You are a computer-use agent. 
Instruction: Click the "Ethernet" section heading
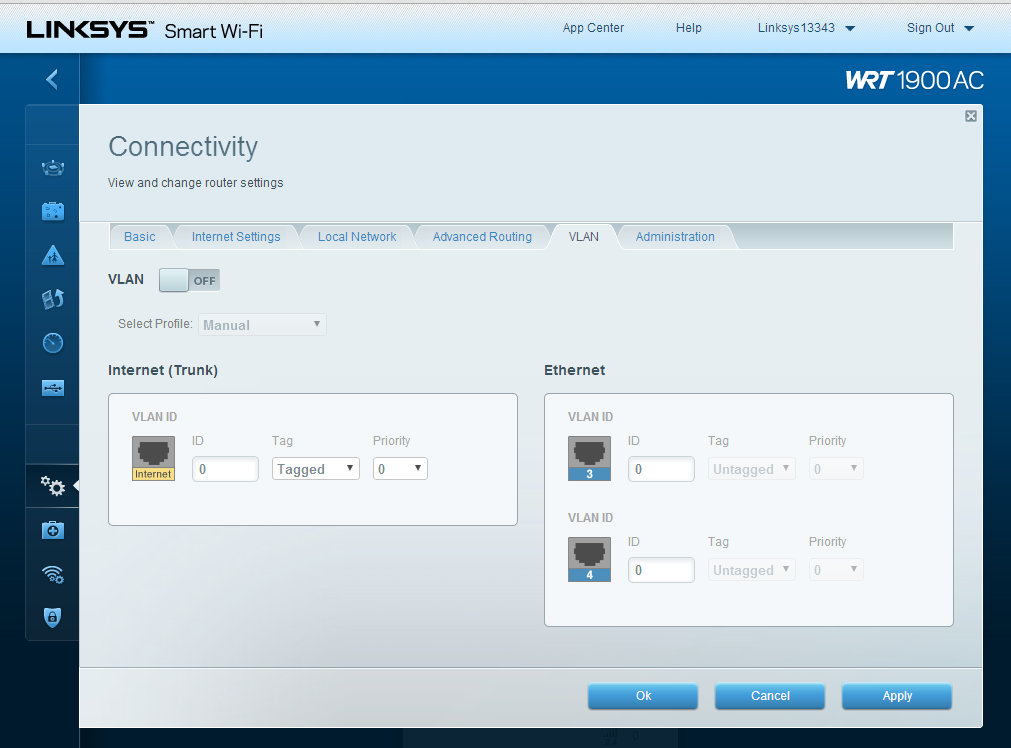coord(574,370)
